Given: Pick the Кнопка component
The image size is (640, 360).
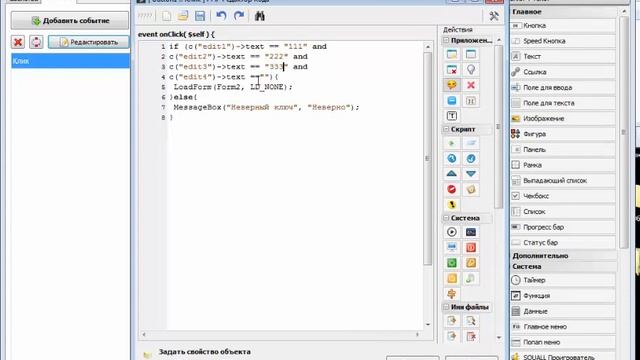Looking at the screenshot, I should point(563,25).
